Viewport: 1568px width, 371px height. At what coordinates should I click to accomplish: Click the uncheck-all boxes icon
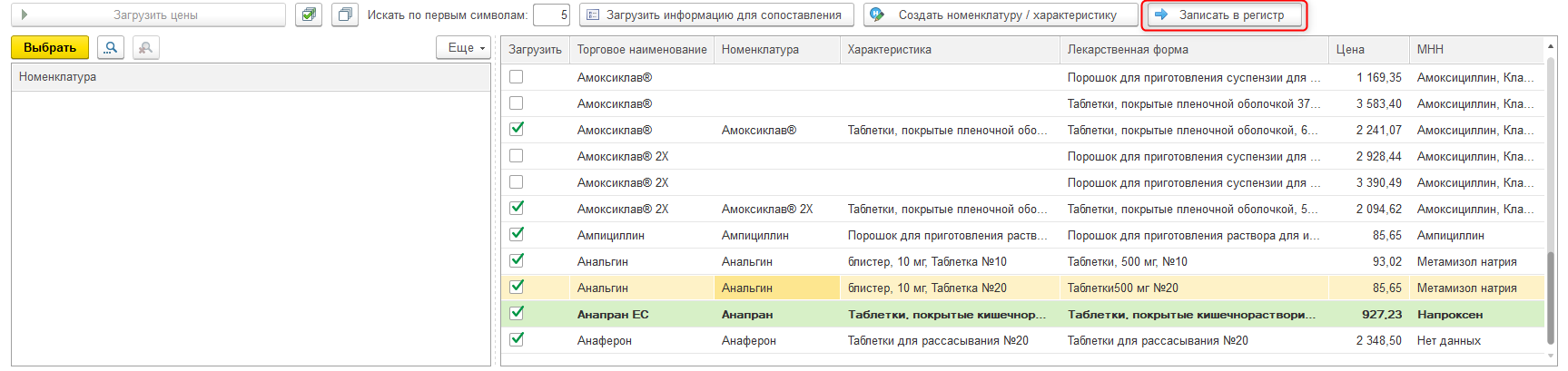tap(345, 15)
